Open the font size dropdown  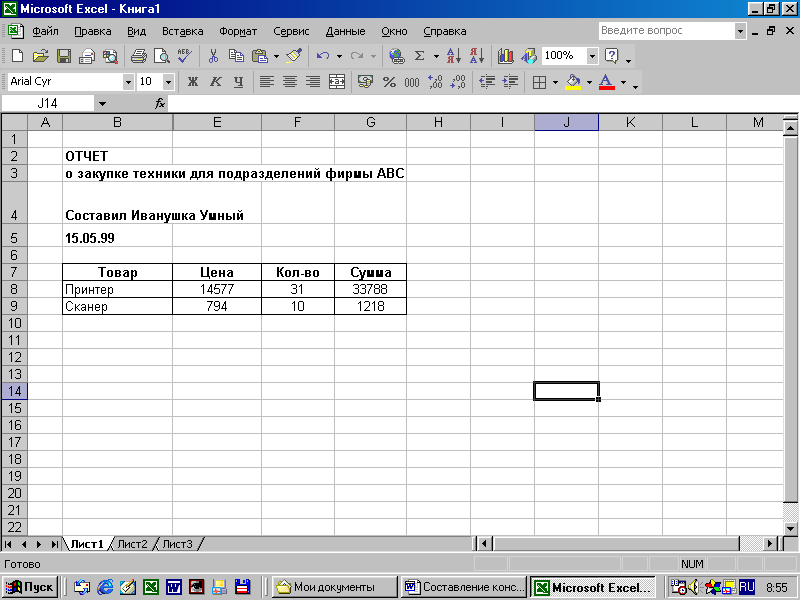[168, 82]
